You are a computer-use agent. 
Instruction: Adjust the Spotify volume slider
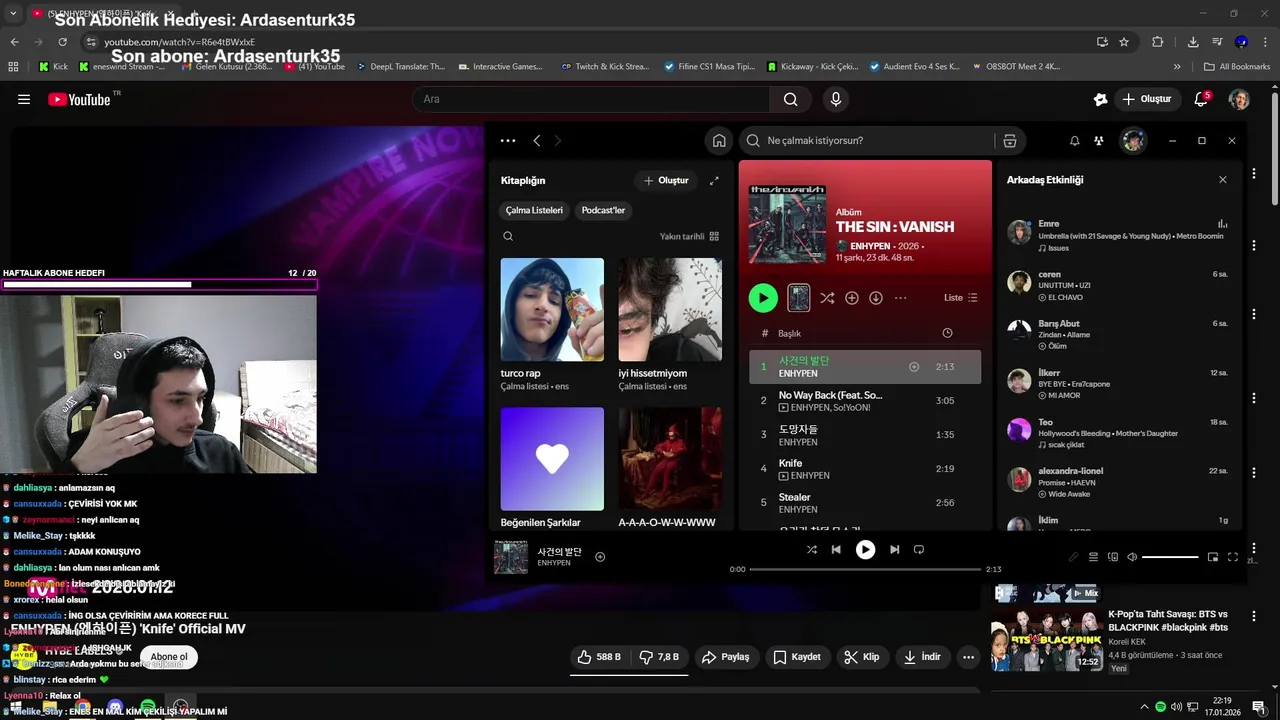[1170, 557]
